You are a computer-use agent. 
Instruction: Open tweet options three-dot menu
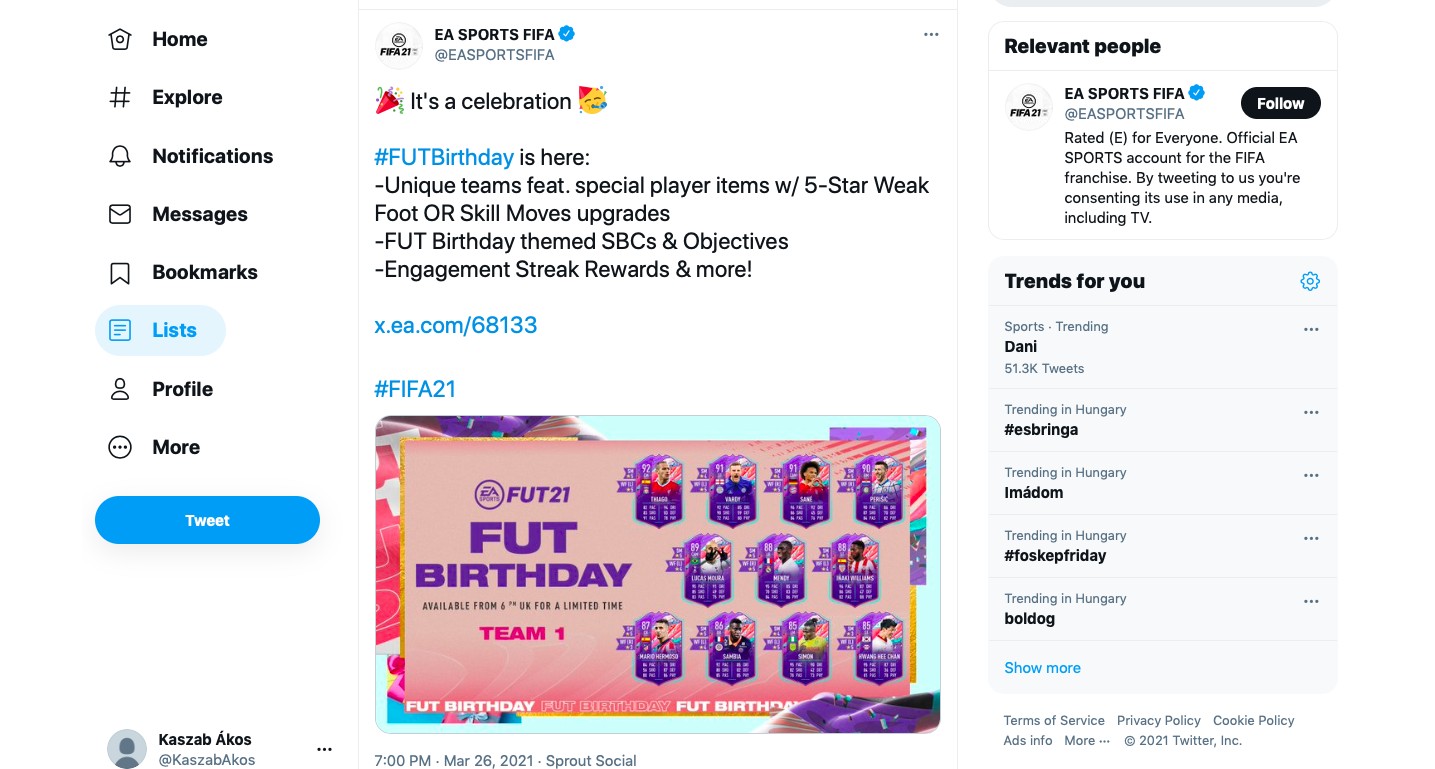(931, 35)
